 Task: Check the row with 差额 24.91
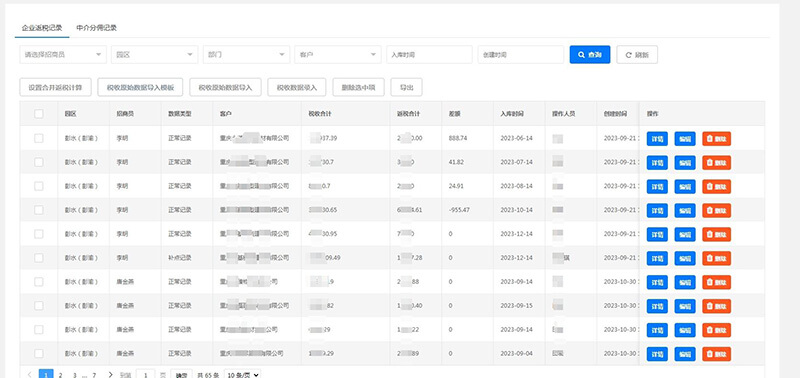(x=39, y=186)
